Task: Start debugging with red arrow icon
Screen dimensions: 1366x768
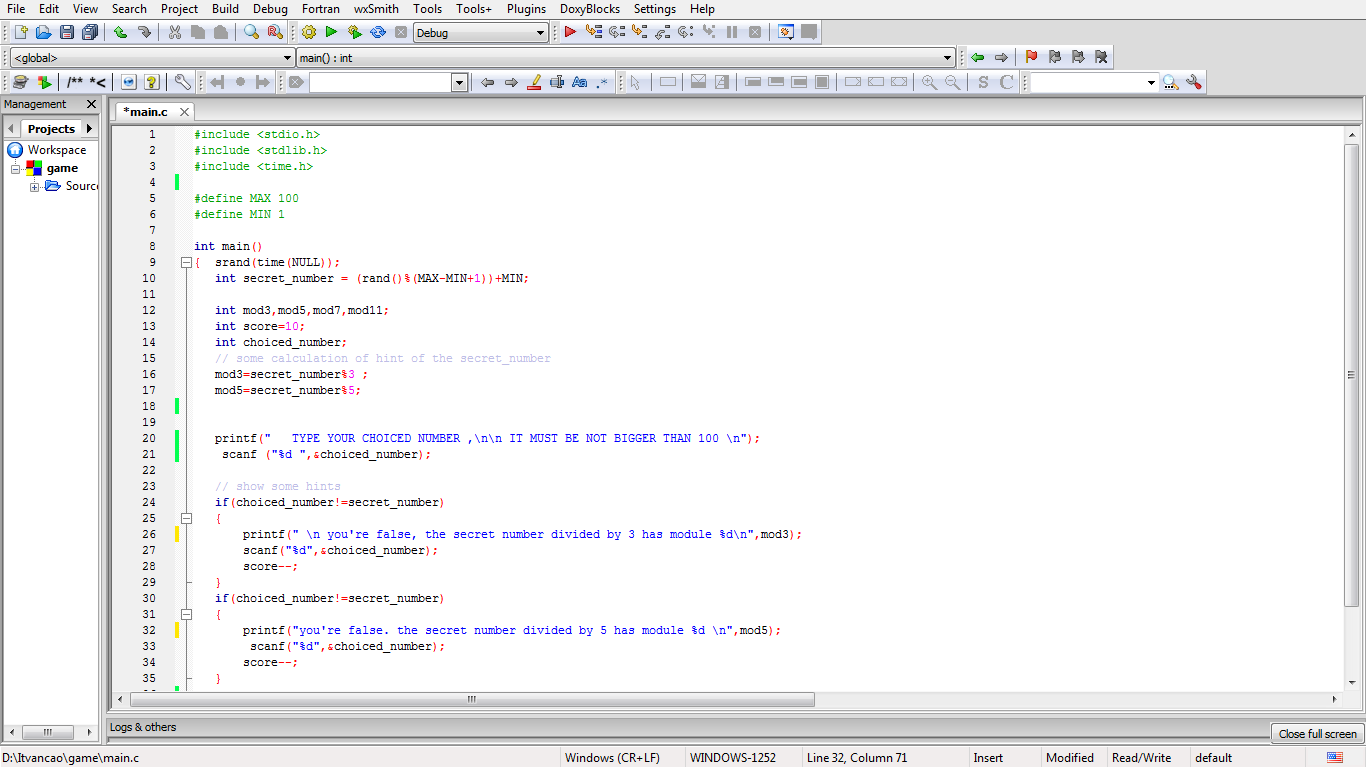Action: tap(570, 32)
